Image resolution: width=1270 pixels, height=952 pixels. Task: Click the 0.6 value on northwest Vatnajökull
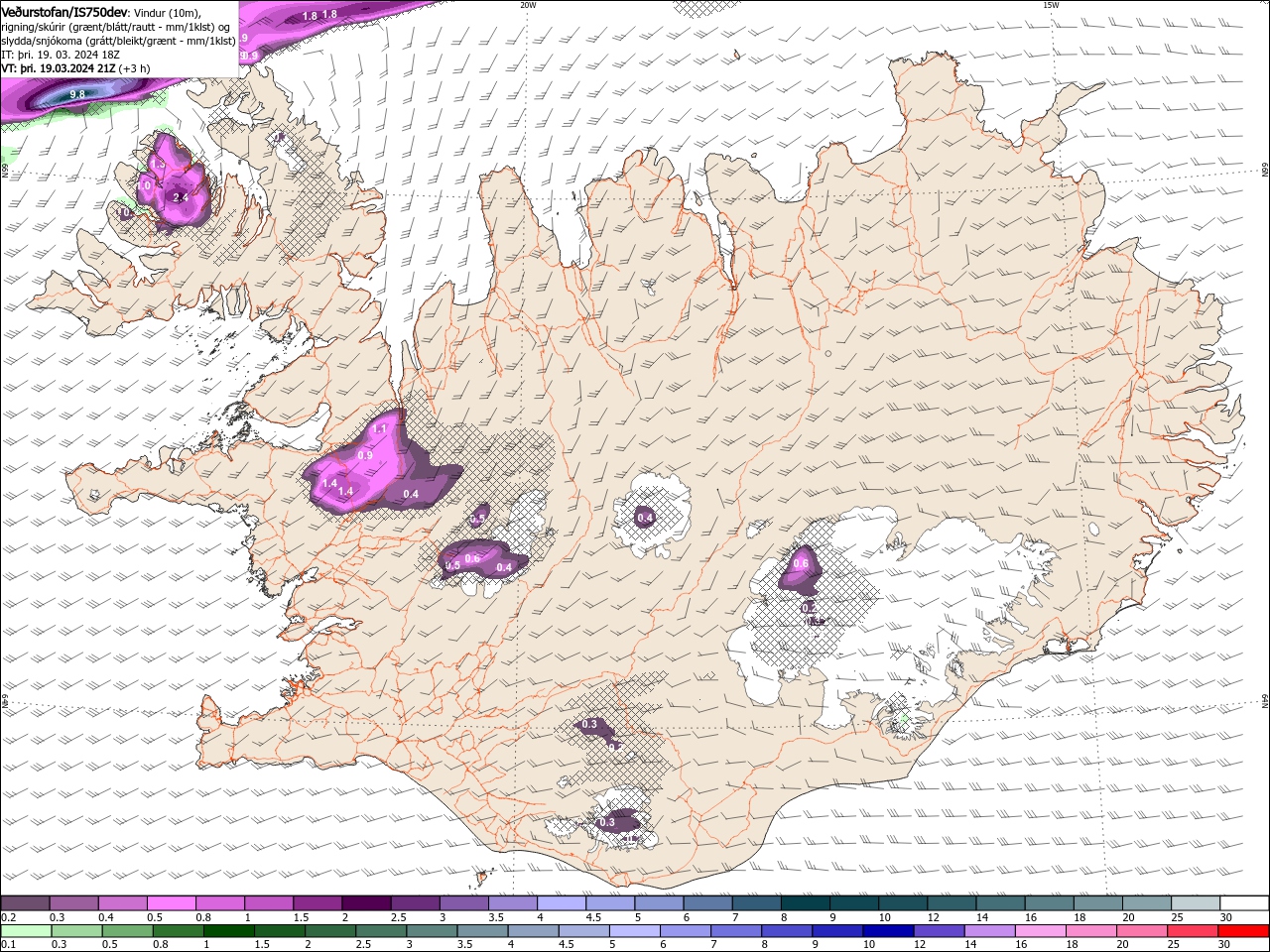801,564
